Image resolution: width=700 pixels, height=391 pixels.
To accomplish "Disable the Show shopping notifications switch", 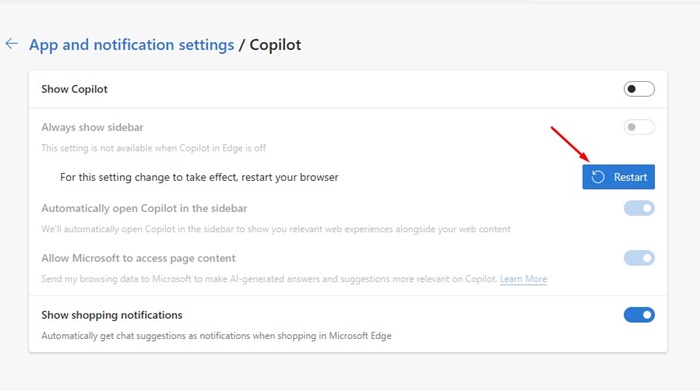I will coord(639,315).
